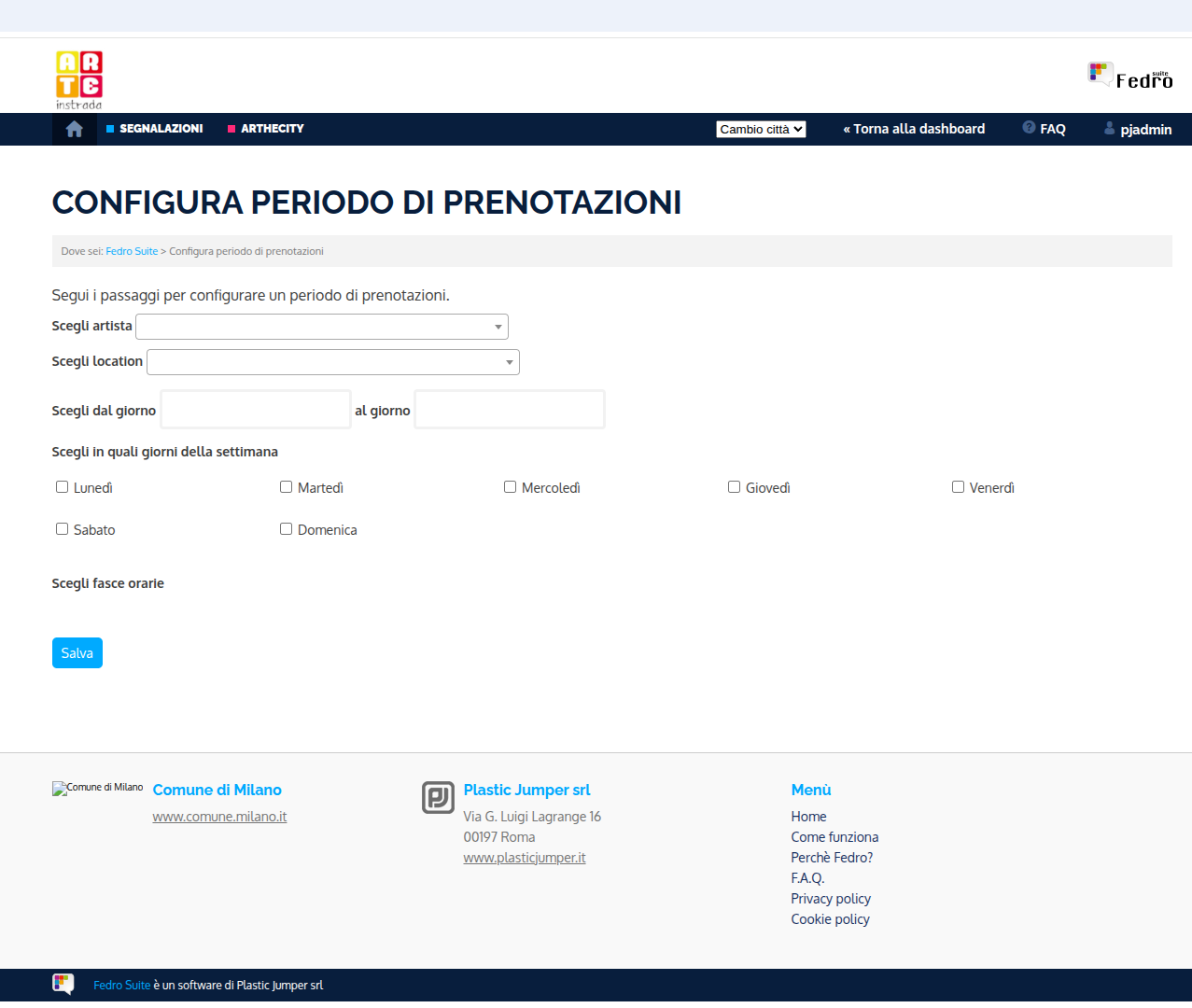1192x1008 pixels.
Task: Open www.comune.milano.it link
Action: [219, 817]
